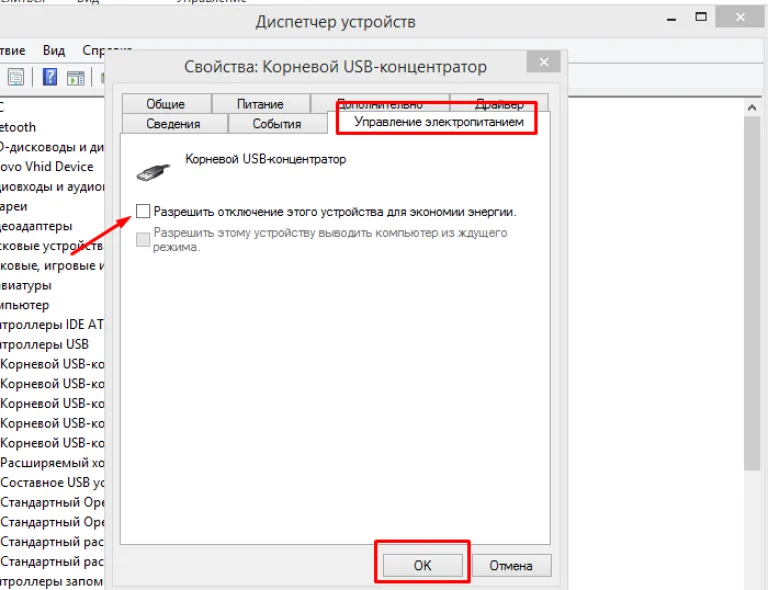Select the ovo Vhid Device tree entry
Screen dimensions: 768x590
[47, 166]
